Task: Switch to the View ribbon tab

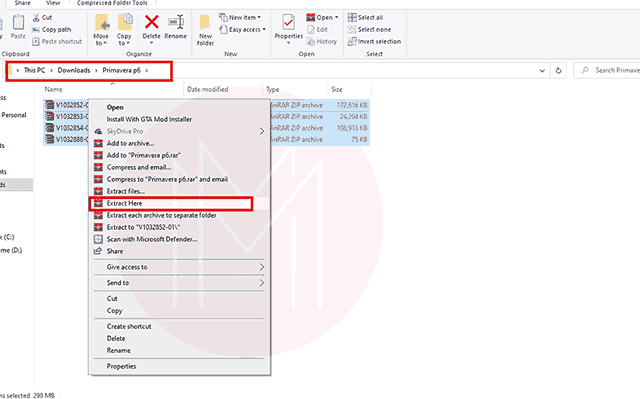Action: [53, 3]
